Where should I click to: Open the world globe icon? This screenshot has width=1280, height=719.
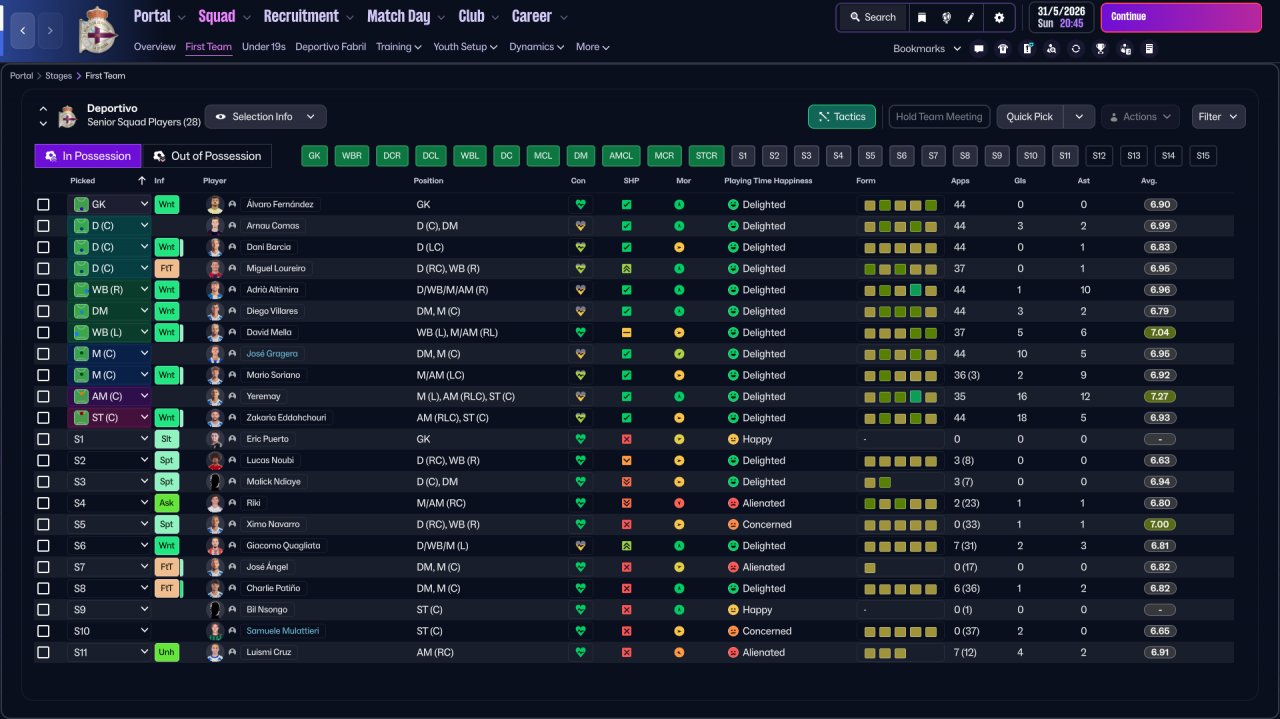pos(947,17)
